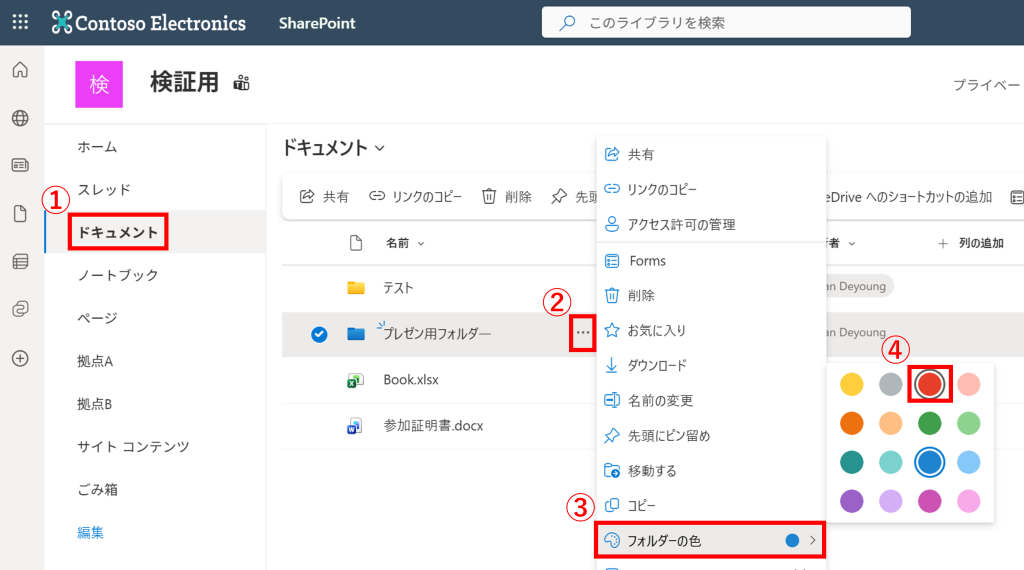
Task: Click the Create plus icon in rail
Action: tap(20, 358)
